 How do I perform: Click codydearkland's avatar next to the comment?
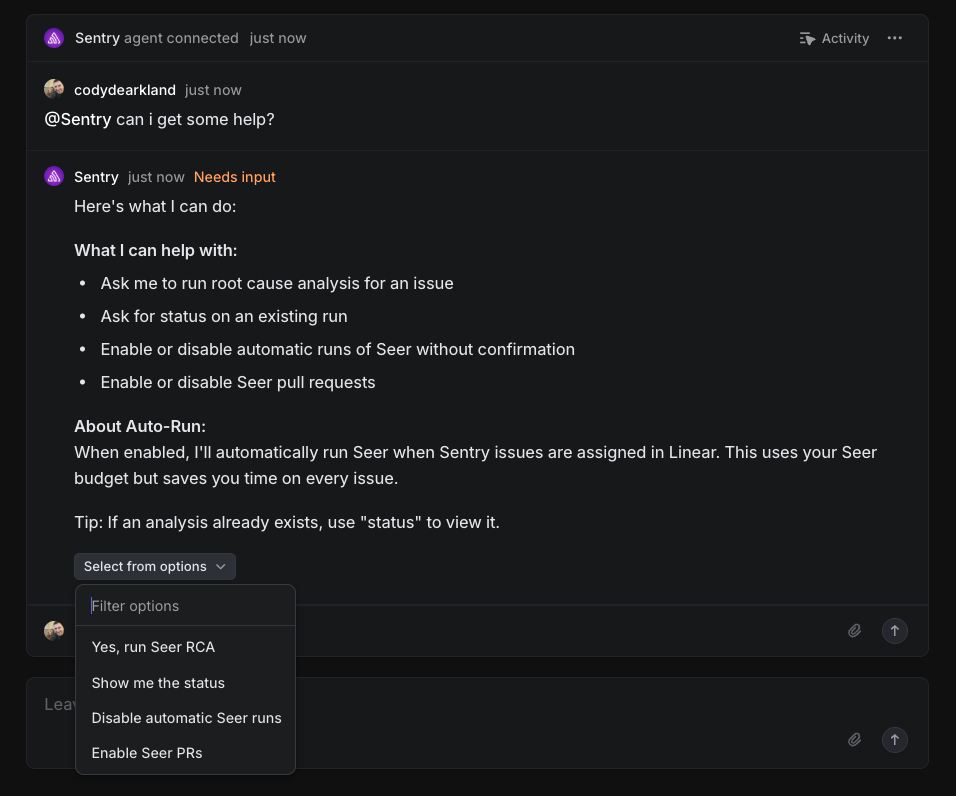coord(54,89)
